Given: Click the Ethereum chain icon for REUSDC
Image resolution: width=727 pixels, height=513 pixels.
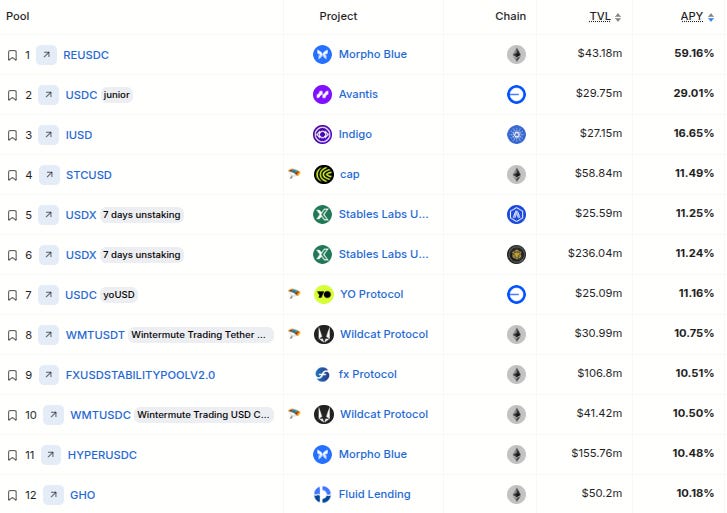Looking at the screenshot, I should pos(516,54).
